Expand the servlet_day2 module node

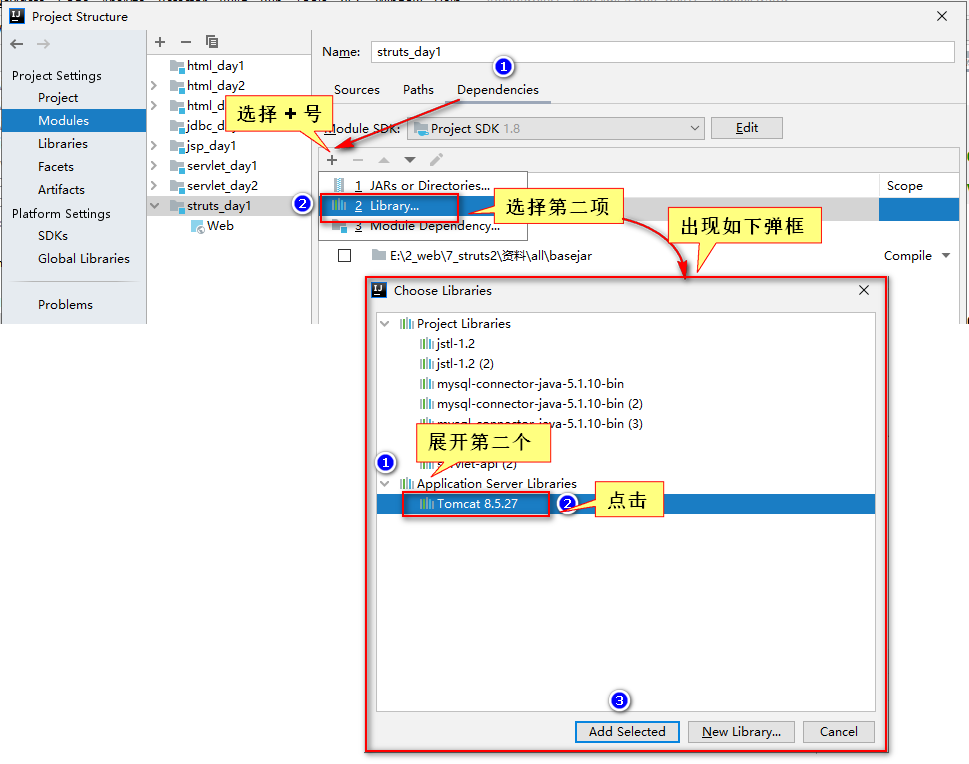pyautogui.click(x=154, y=185)
